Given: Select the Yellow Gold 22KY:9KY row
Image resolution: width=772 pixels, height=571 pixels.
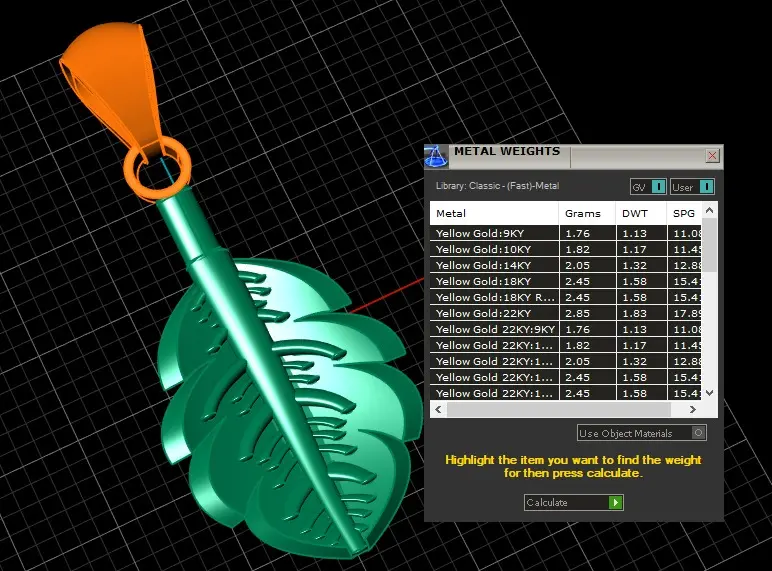Looking at the screenshot, I should (x=566, y=329).
